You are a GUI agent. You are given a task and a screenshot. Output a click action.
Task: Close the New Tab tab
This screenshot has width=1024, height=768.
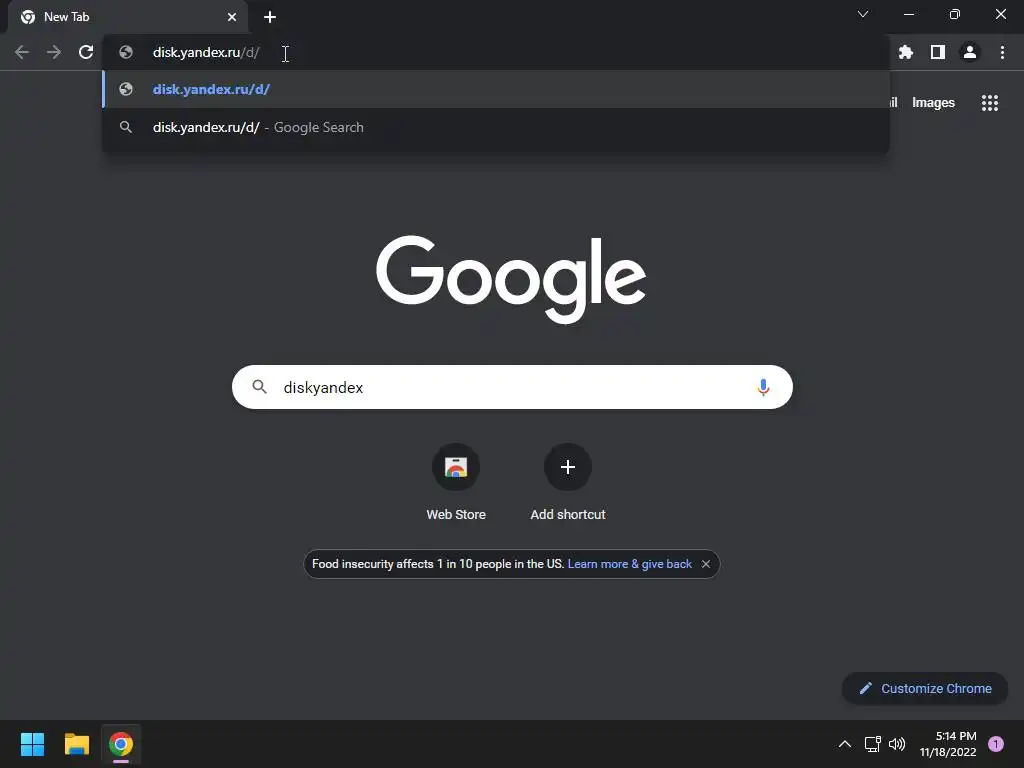232,17
